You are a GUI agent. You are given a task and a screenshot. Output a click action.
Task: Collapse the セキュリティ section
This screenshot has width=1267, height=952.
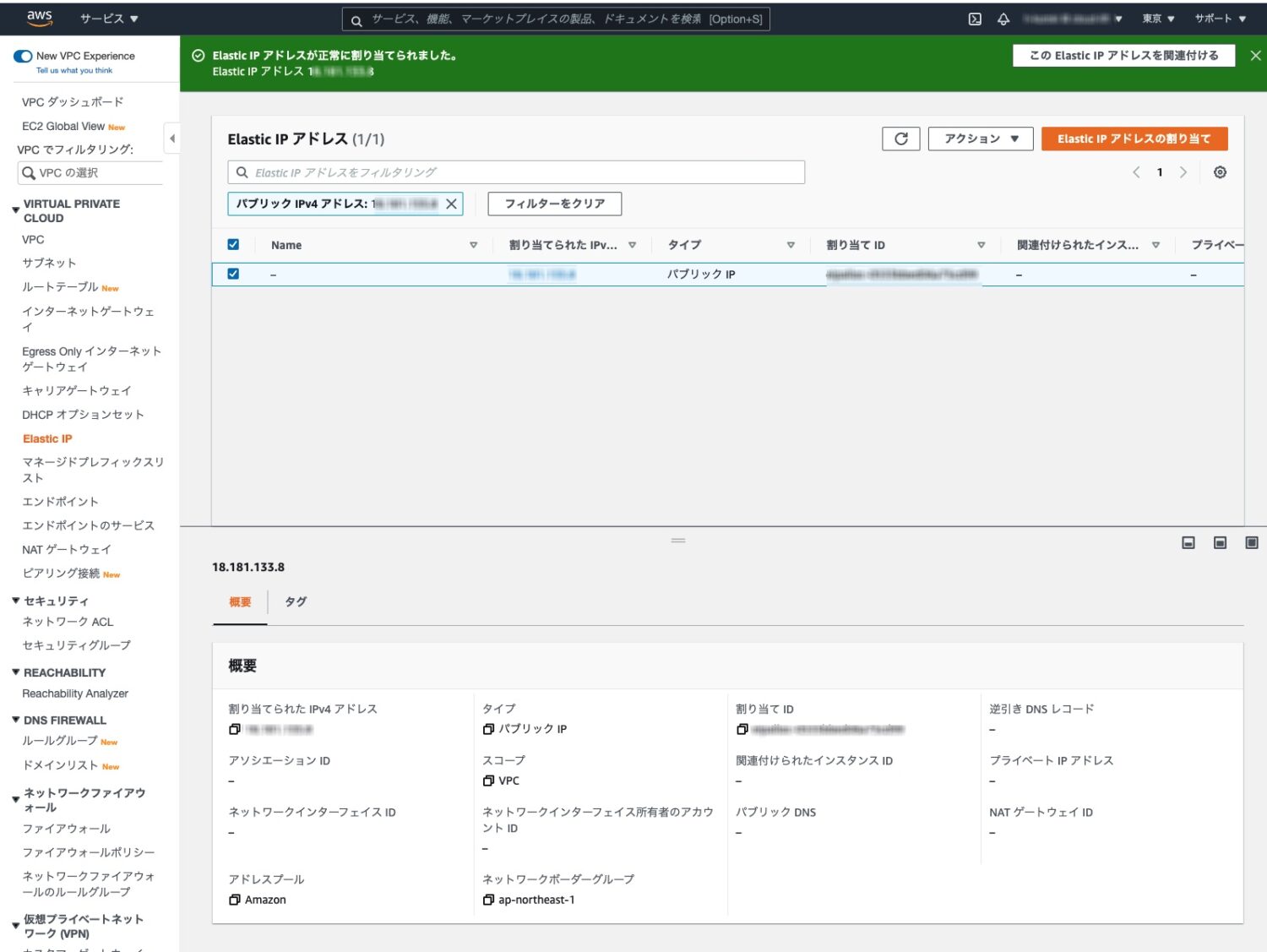click(x=16, y=601)
